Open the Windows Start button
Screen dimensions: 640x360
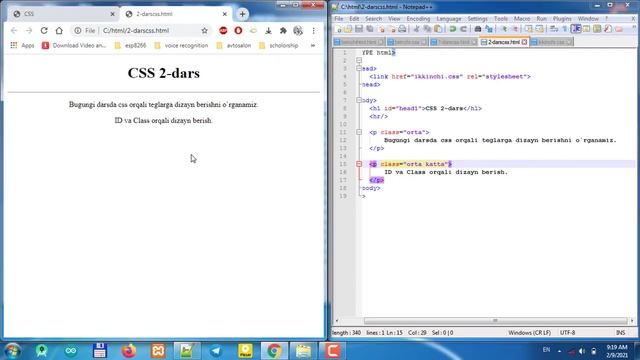12,351
